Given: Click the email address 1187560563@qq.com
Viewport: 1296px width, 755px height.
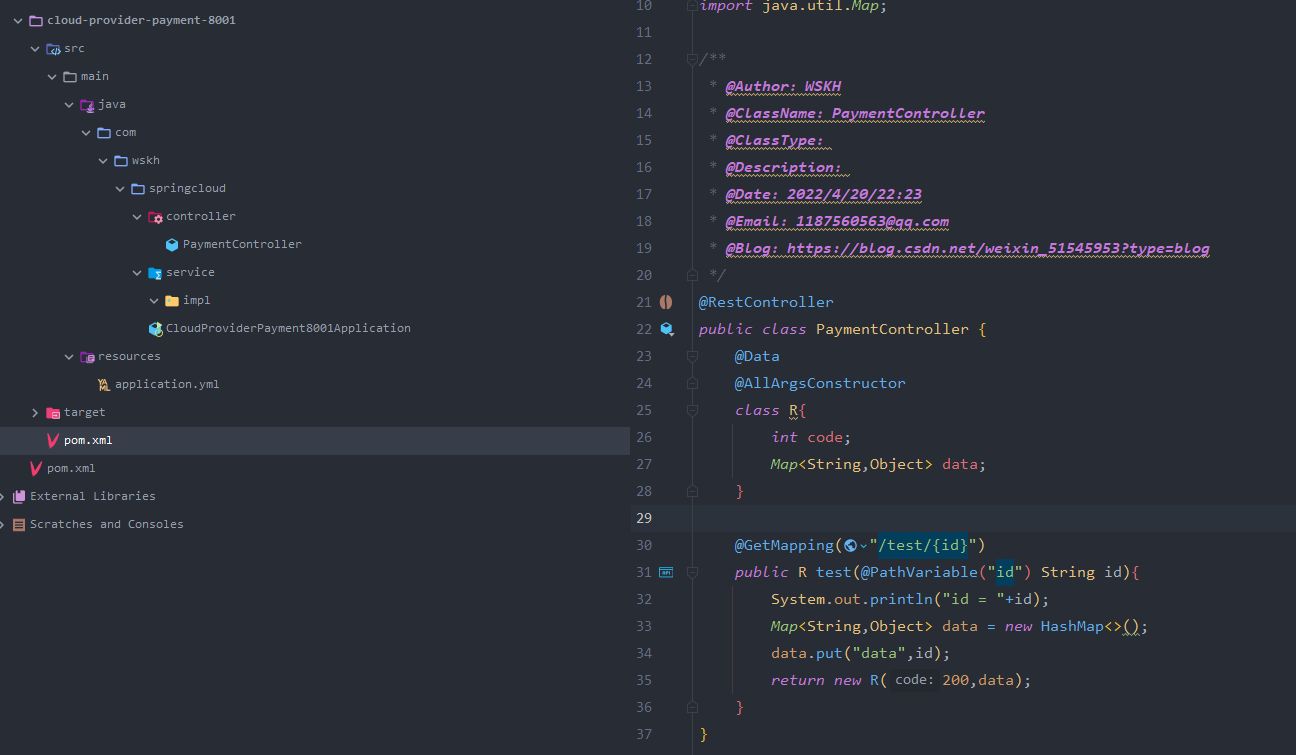Looking at the screenshot, I should (872, 221).
